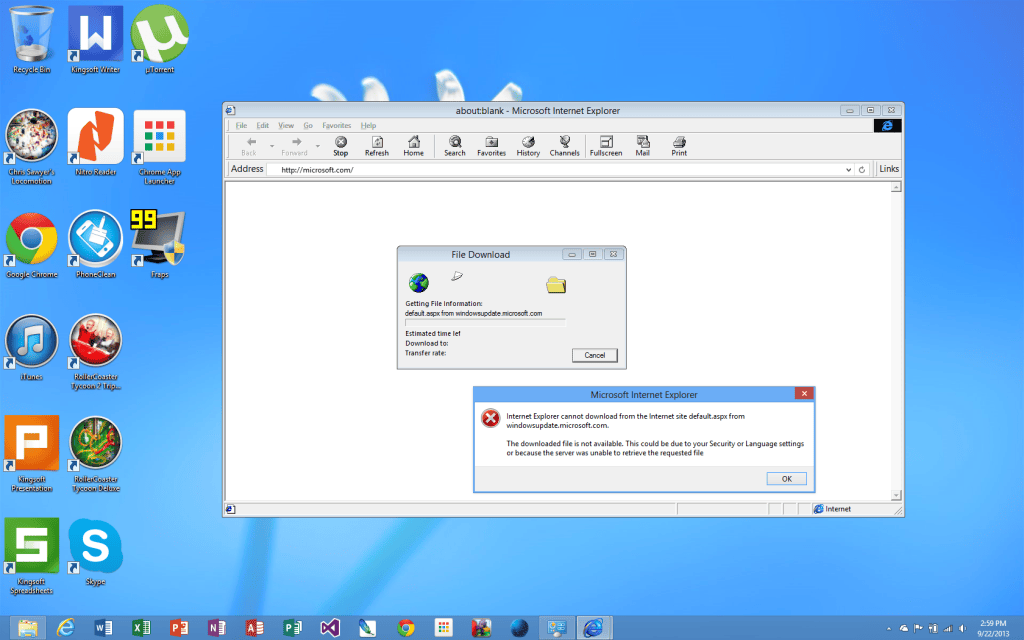1024x640 pixels.
Task: Open the Mail toolbar button
Action: click(x=643, y=146)
